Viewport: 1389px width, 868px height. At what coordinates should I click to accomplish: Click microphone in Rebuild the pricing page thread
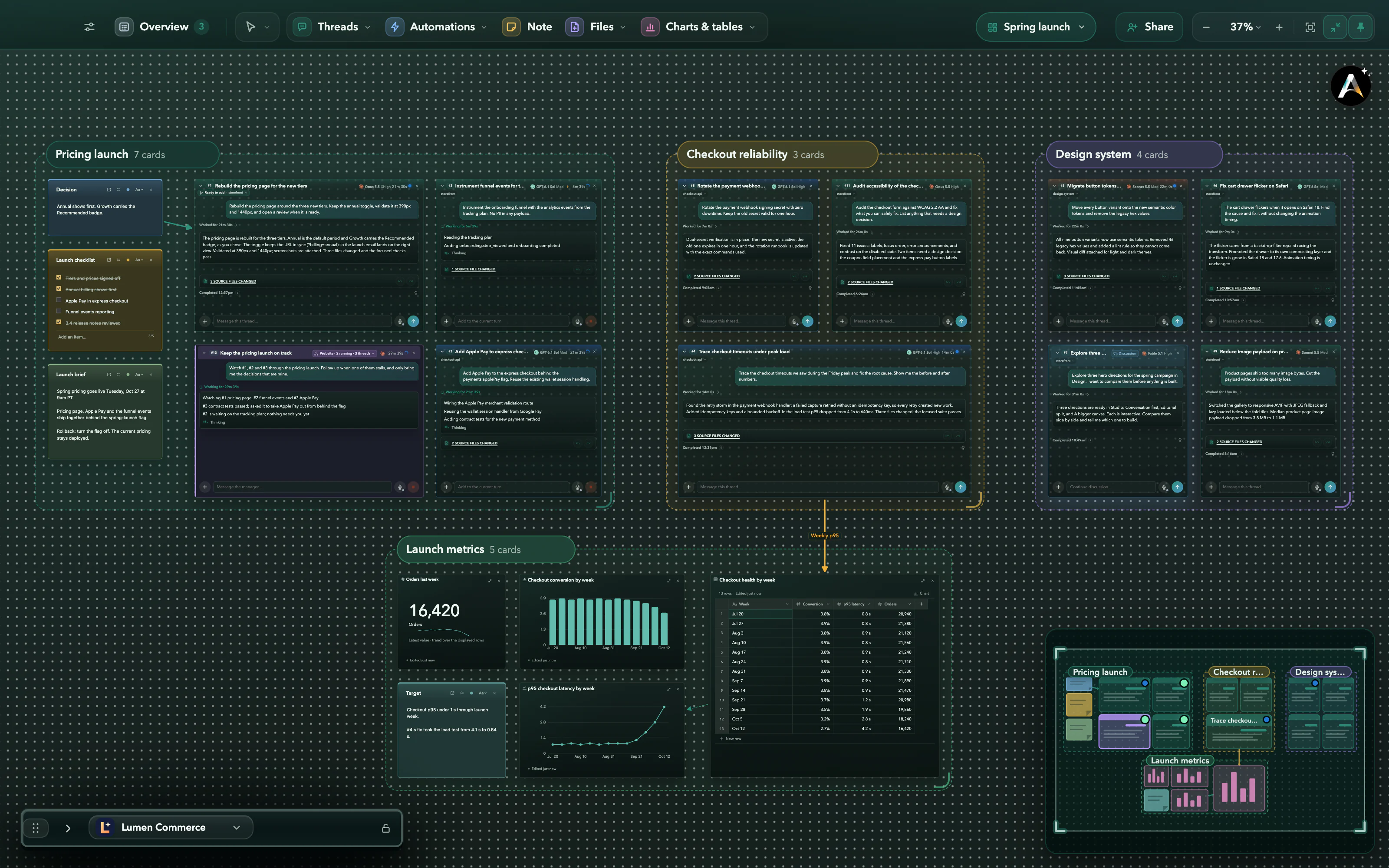(x=400, y=322)
